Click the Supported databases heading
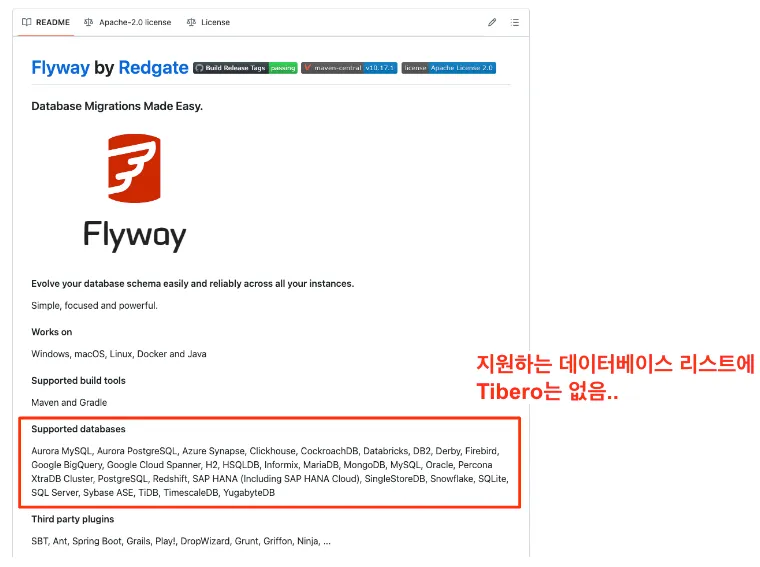 [x=78, y=429]
